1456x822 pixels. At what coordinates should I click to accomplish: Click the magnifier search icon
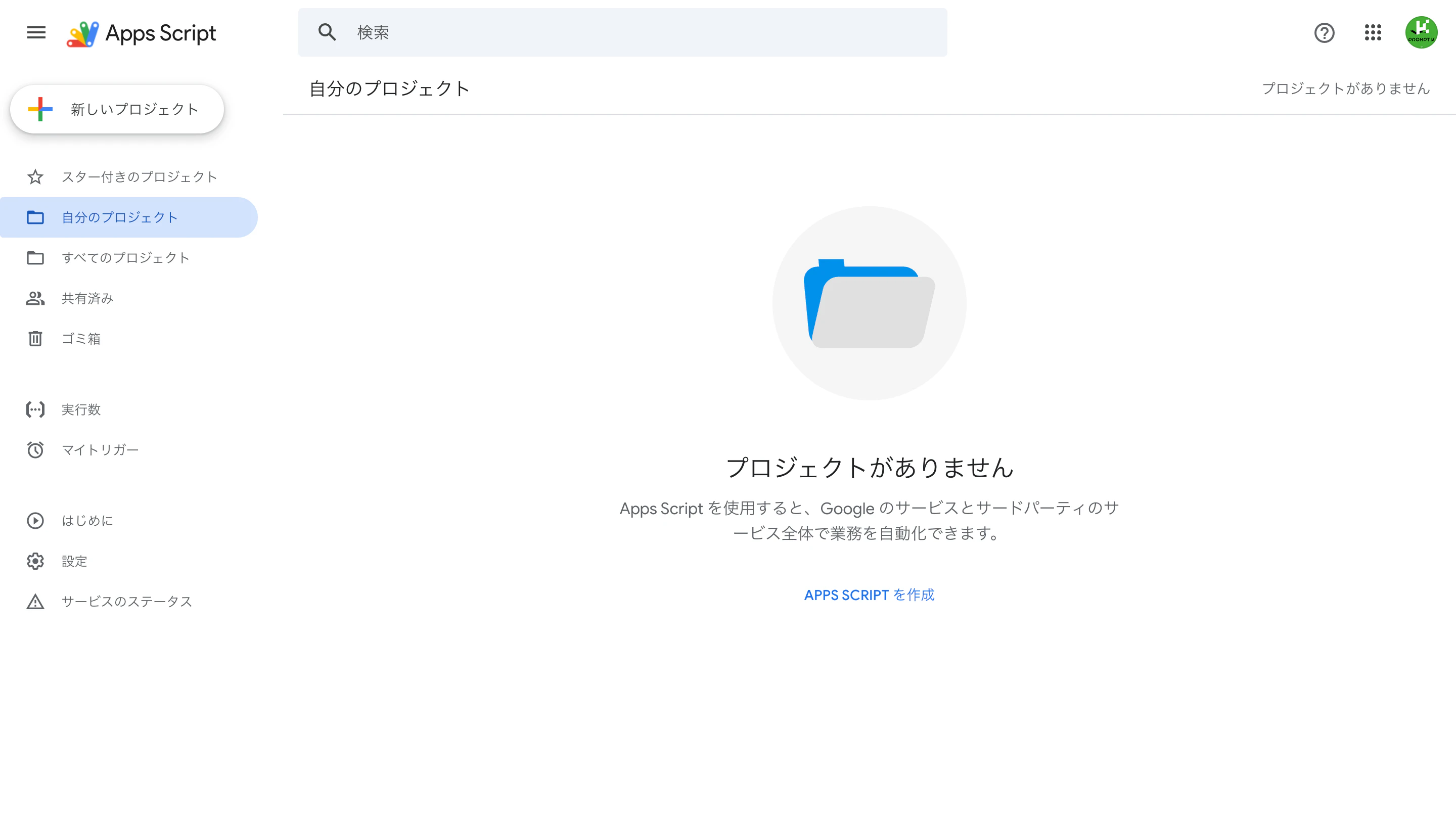point(327,32)
